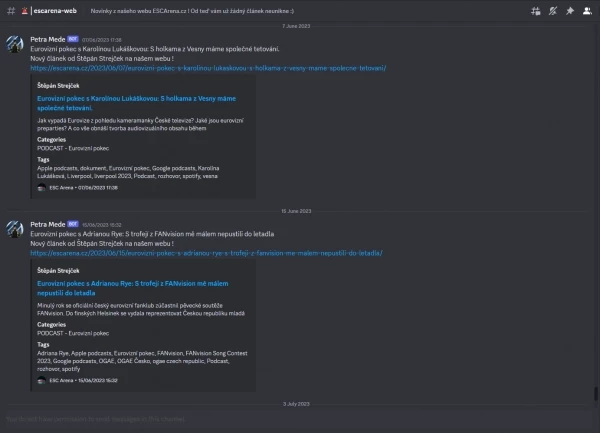Open Petra Mede avatar on 7 June message

click(15, 44)
